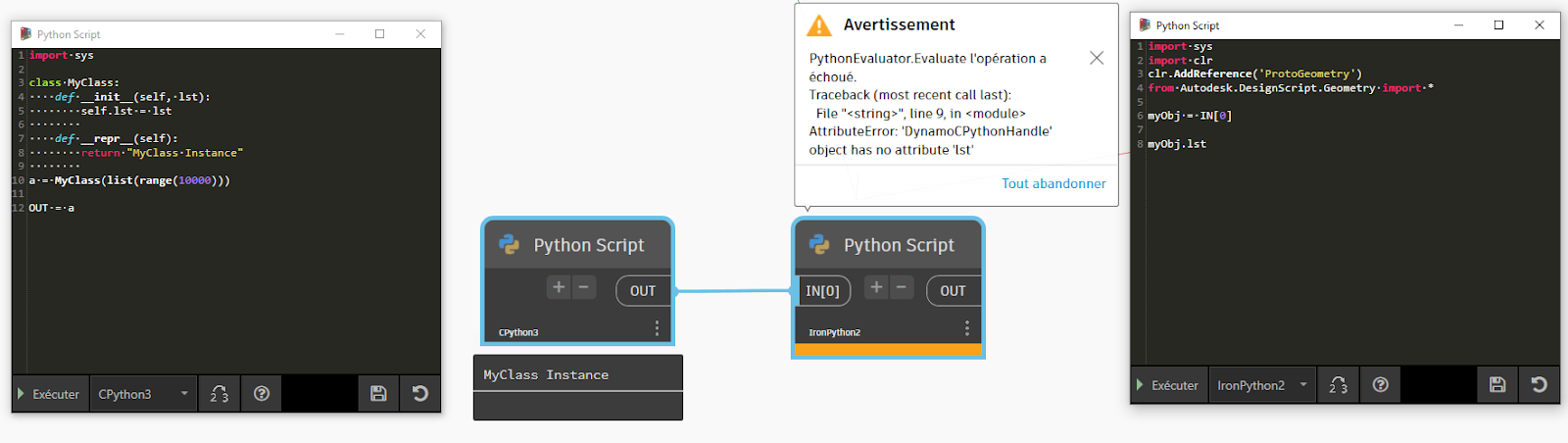Click the IronPython2 engine label on node
This screenshot has height=443, width=1568.
point(834,332)
